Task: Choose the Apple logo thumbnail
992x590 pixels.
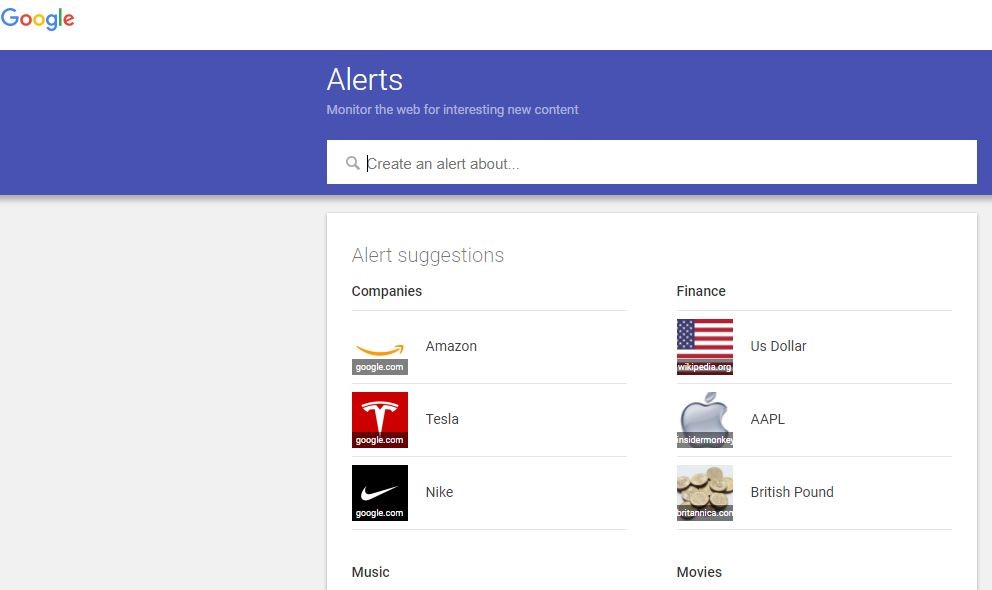Action: [705, 420]
